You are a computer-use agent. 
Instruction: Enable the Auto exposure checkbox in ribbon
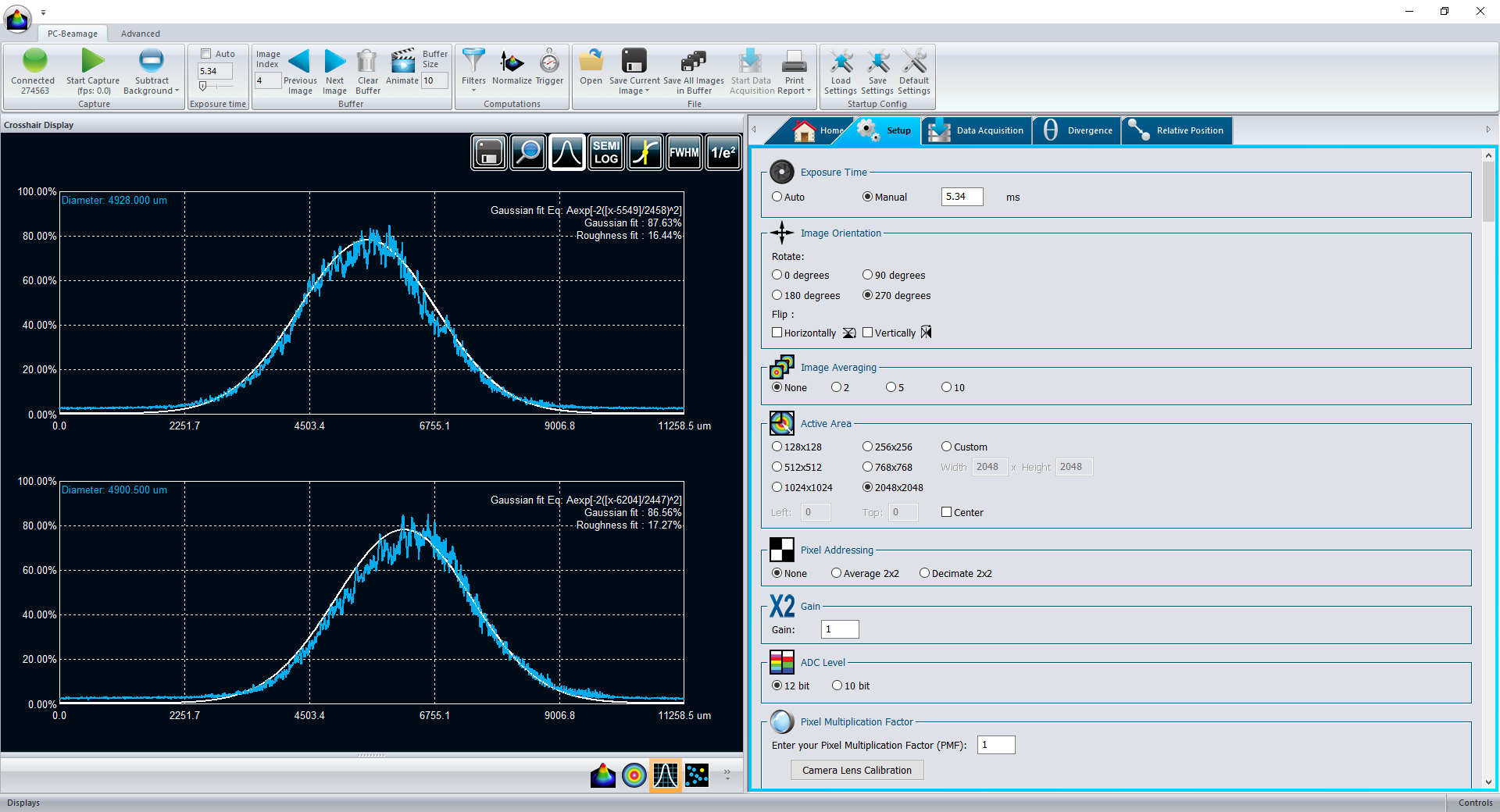tap(206, 54)
